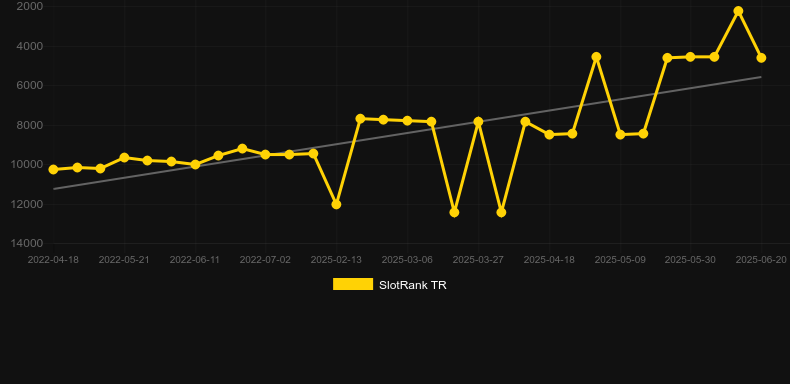The height and width of the screenshot is (384, 790).
Task: Select the highest peak point near 2000
Action: [x=738, y=11]
